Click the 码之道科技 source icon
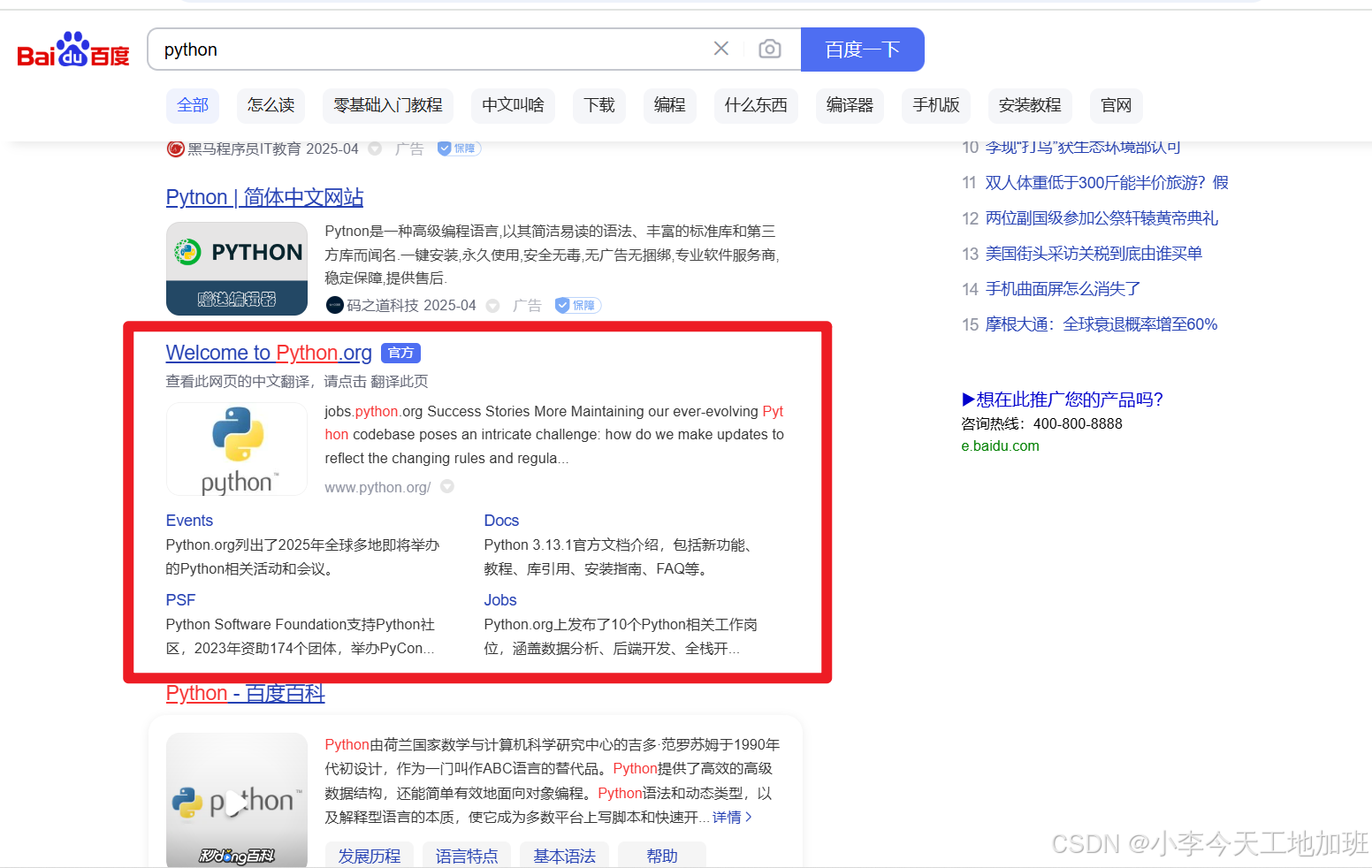 (x=334, y=305)
